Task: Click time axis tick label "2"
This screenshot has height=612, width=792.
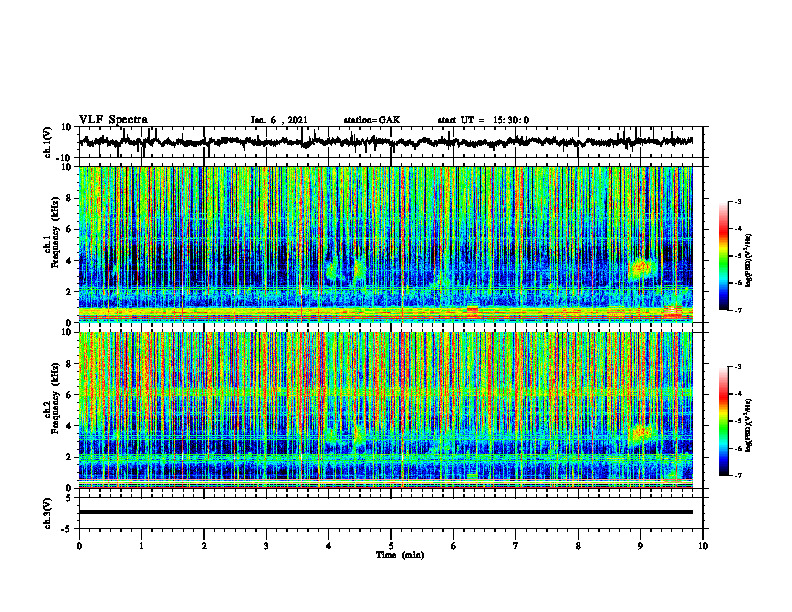Action: [x=204, y=546]
